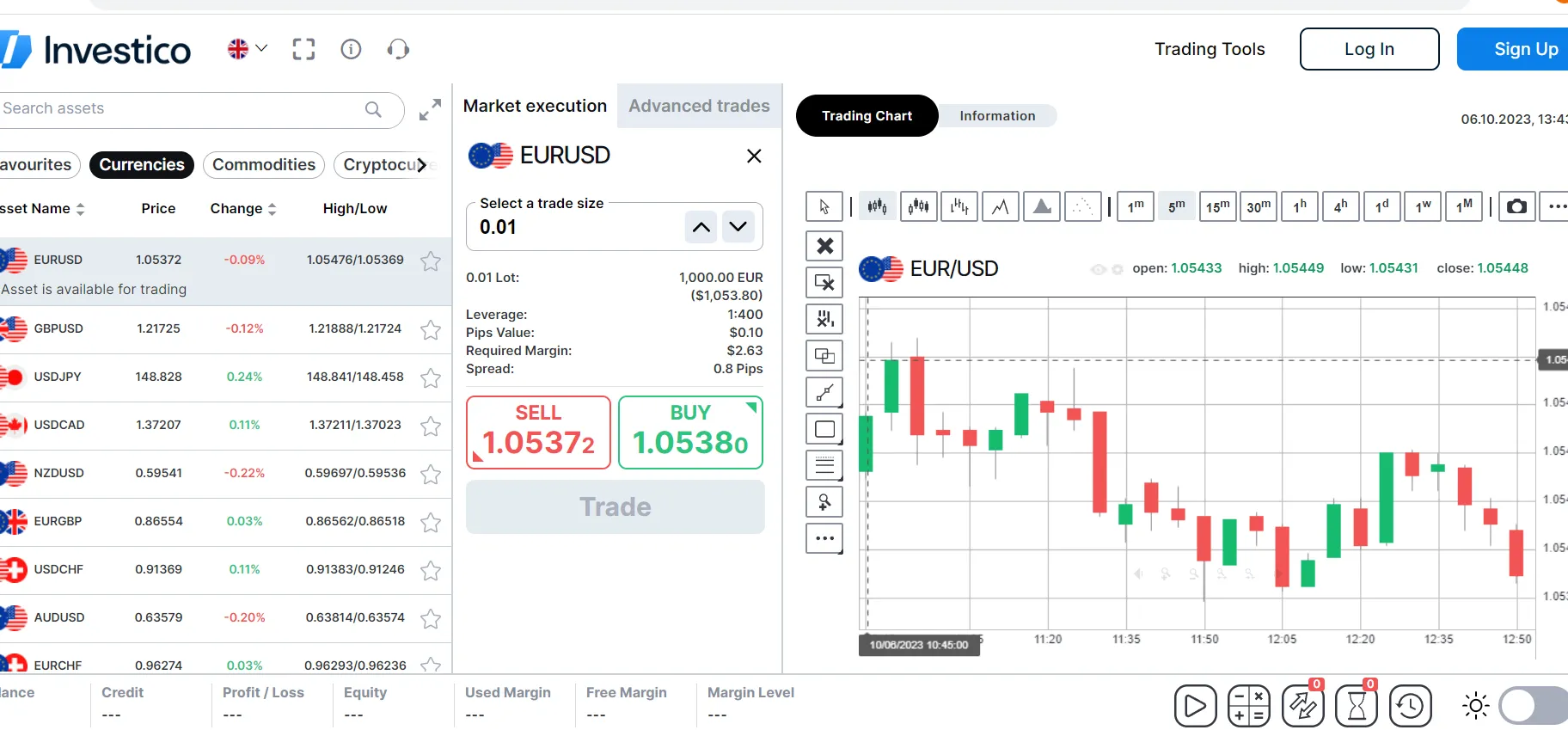Set chart timeframe to 1 hour
This screenshot has height=730, width=1568.
1300,206
